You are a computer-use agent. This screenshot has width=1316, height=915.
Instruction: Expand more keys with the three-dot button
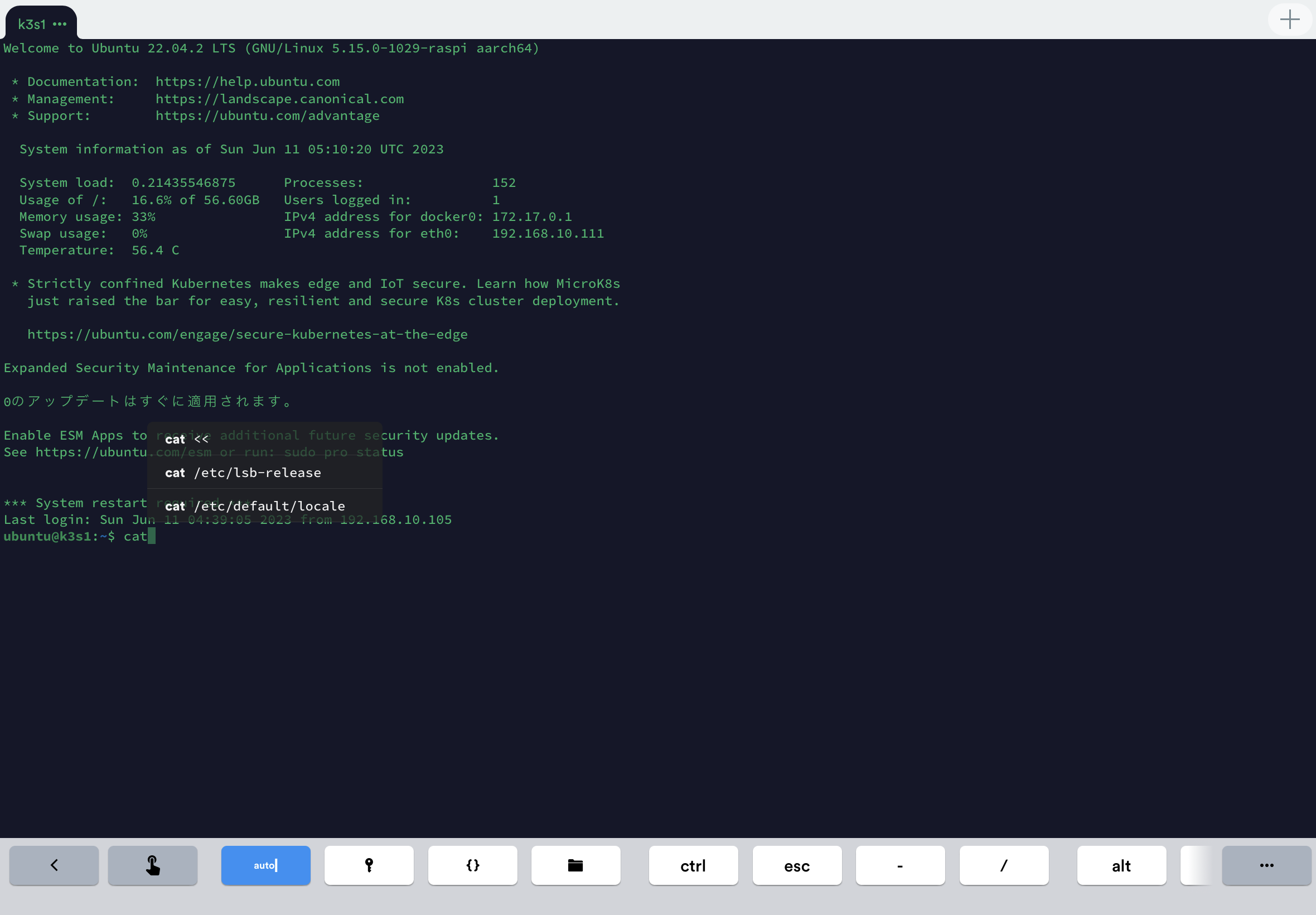(x=1267, y=866)
